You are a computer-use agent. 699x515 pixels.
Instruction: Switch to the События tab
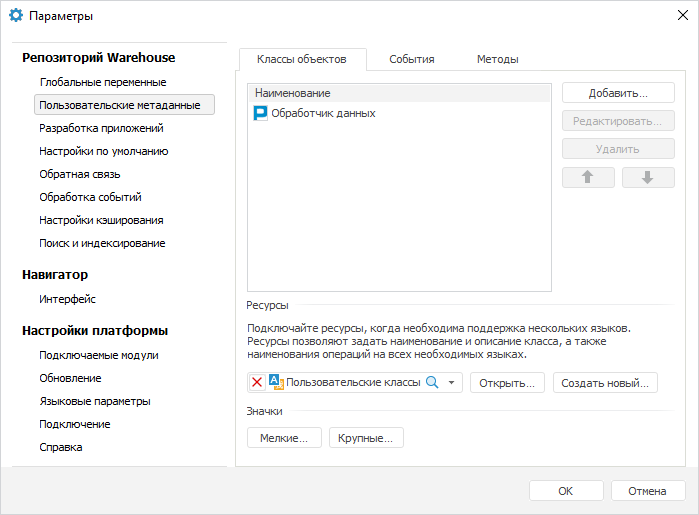pos(411,59)
